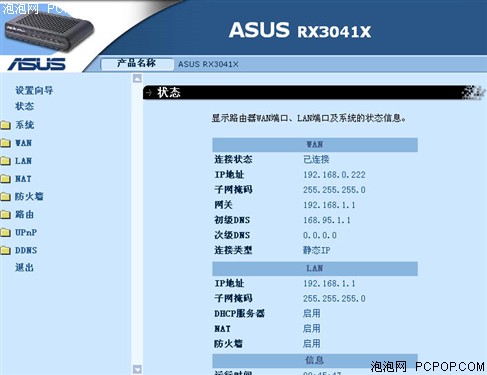487x375 pixels.
Task: Click the folder icon next to DDNS
Action: (x=5, y=250)
